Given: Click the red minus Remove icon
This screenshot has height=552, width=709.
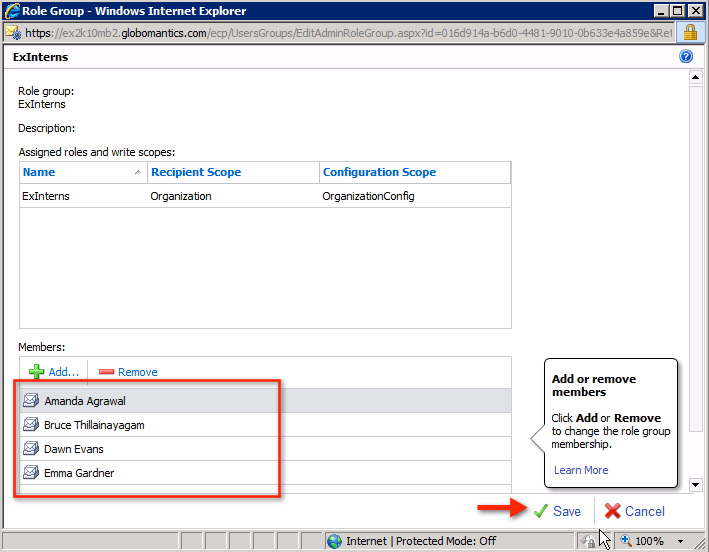Looking at the screenshot, I should point(106,372).
